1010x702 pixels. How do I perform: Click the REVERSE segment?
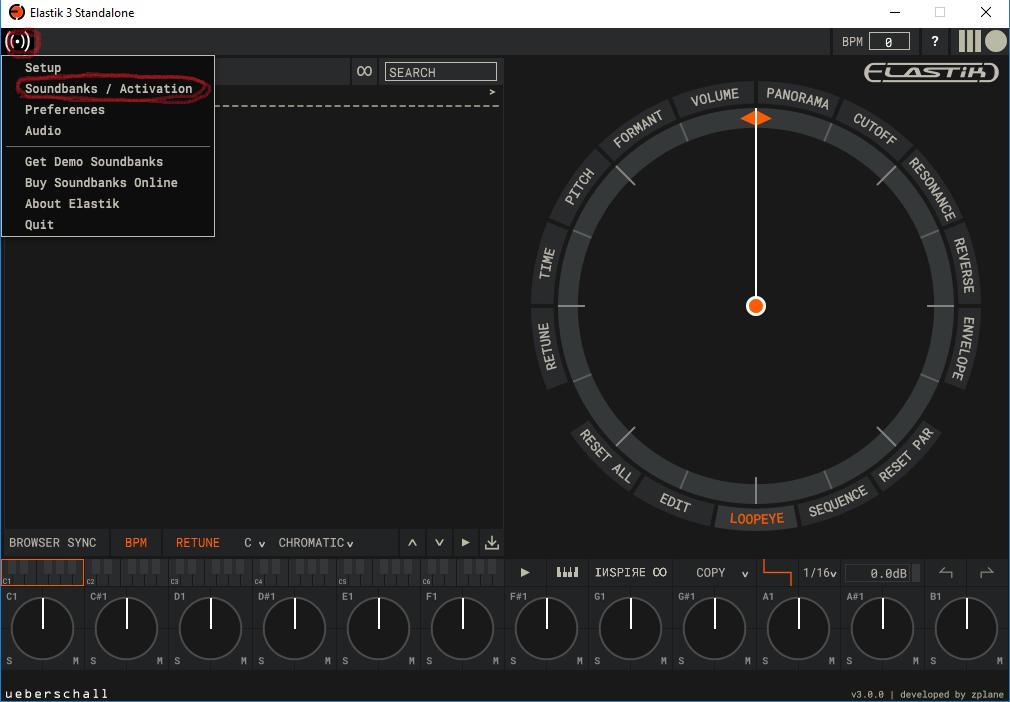click(963, 265)
